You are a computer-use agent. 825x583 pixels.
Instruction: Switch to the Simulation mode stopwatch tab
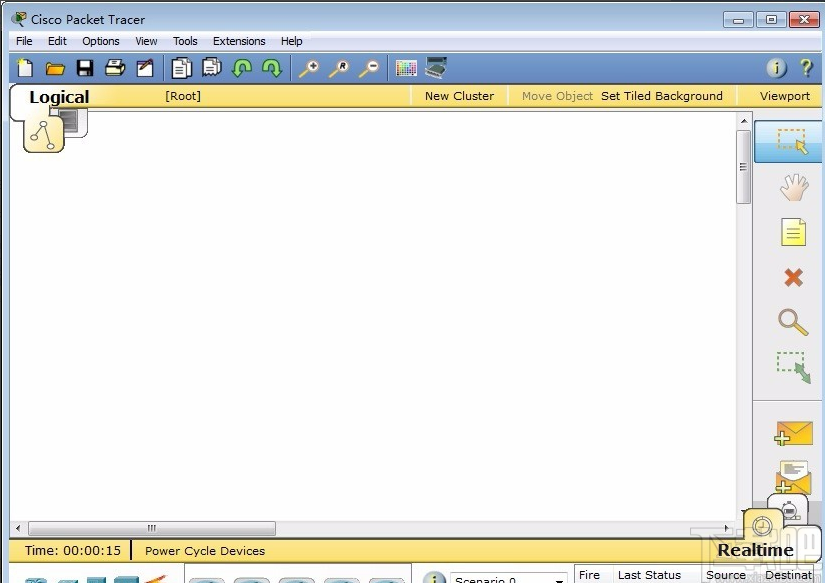pyautogui.click(x=789, y=509)
